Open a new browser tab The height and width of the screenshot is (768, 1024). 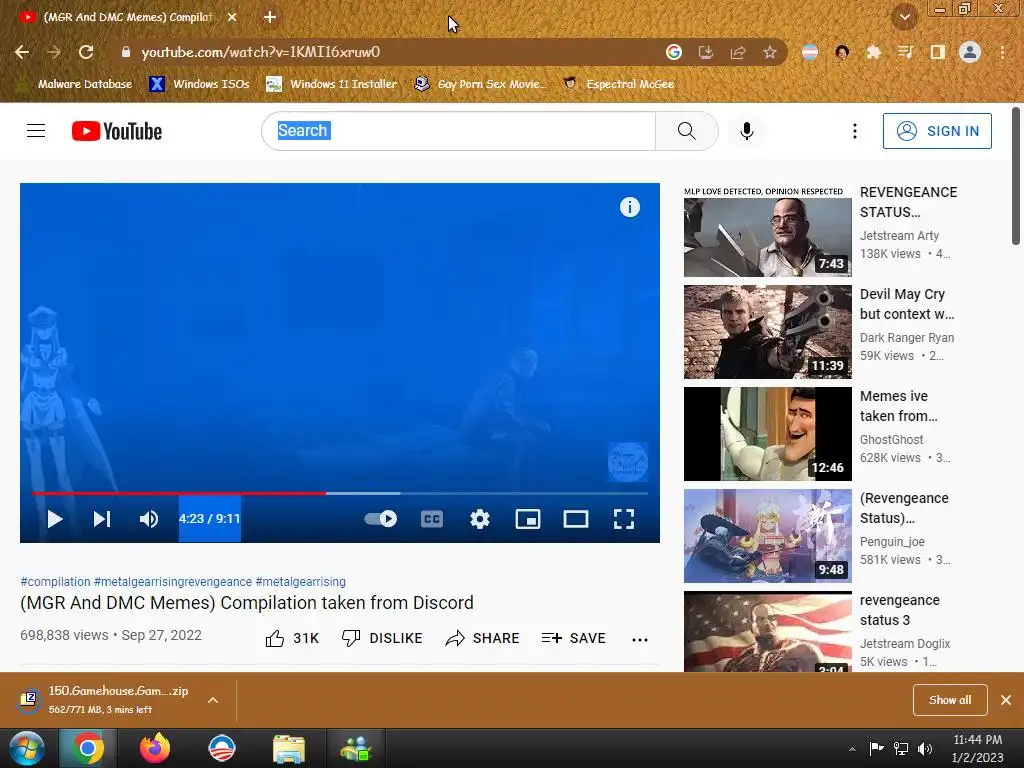(270, 17)
